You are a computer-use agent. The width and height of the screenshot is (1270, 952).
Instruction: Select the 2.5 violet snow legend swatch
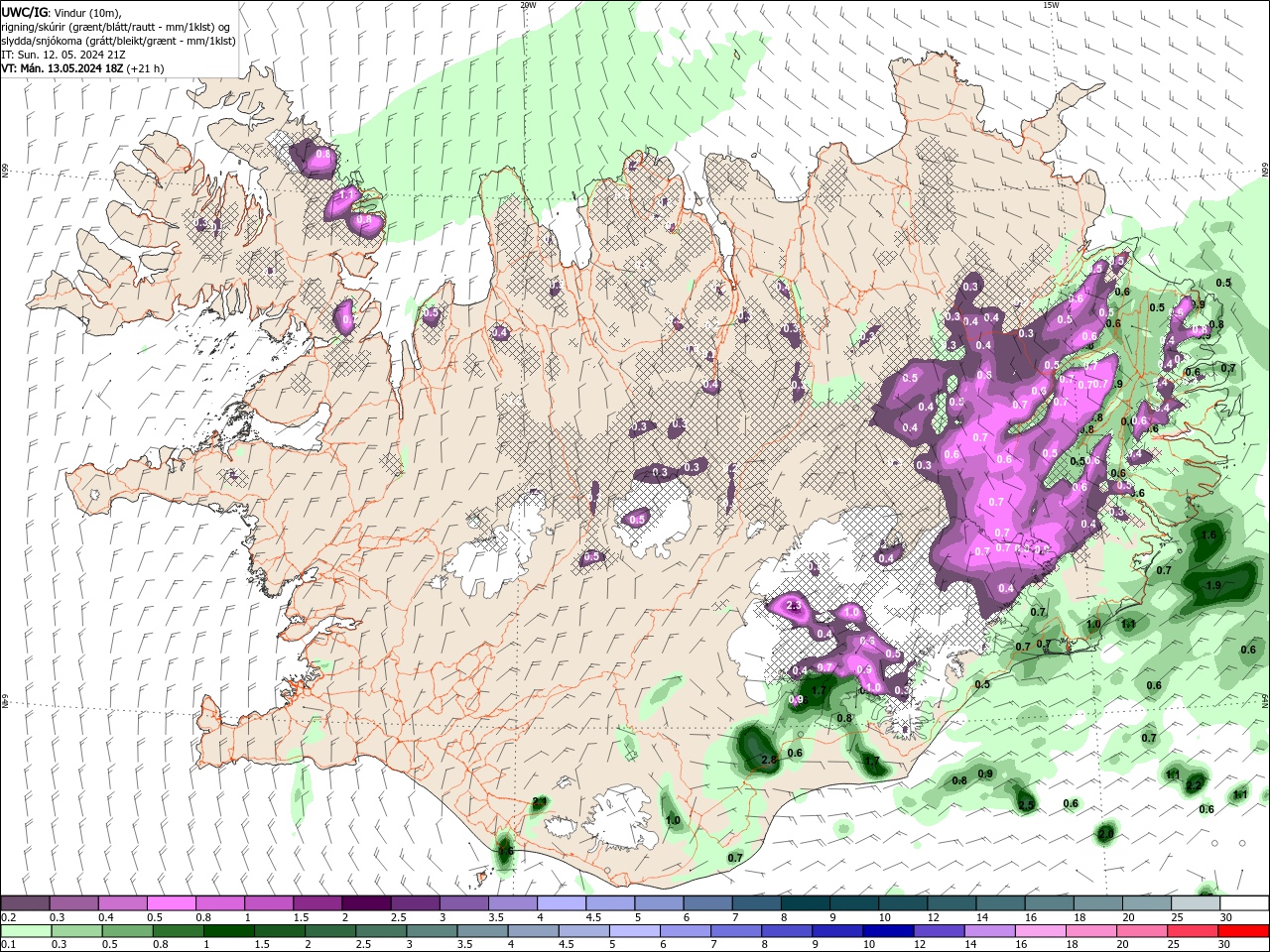[414, 902]
